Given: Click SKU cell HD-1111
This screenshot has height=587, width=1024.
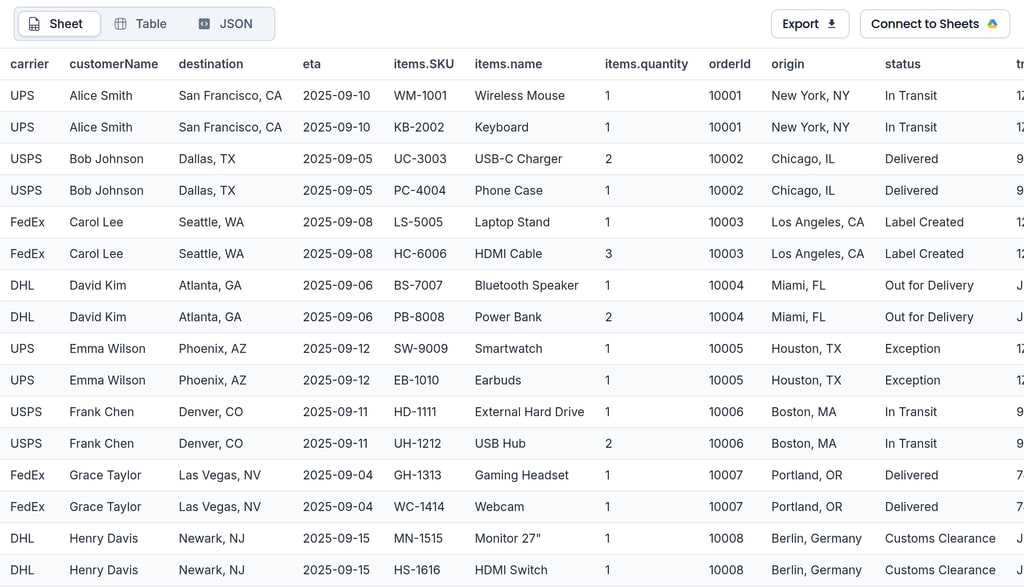Looking at the screenshot, I should (x=415, y=412).
